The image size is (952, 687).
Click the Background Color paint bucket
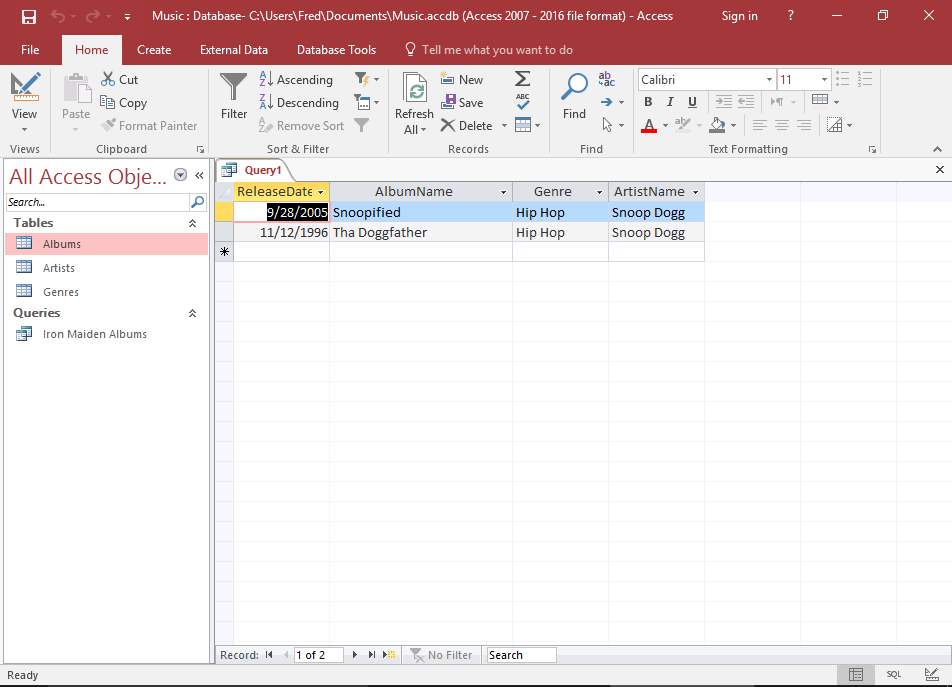point(717,125)
